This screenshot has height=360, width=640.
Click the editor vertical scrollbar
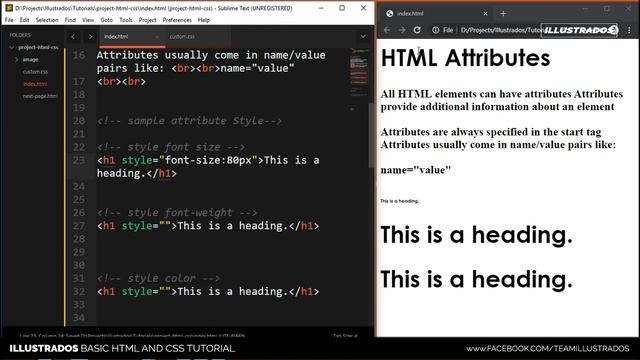tap(371, 135)
